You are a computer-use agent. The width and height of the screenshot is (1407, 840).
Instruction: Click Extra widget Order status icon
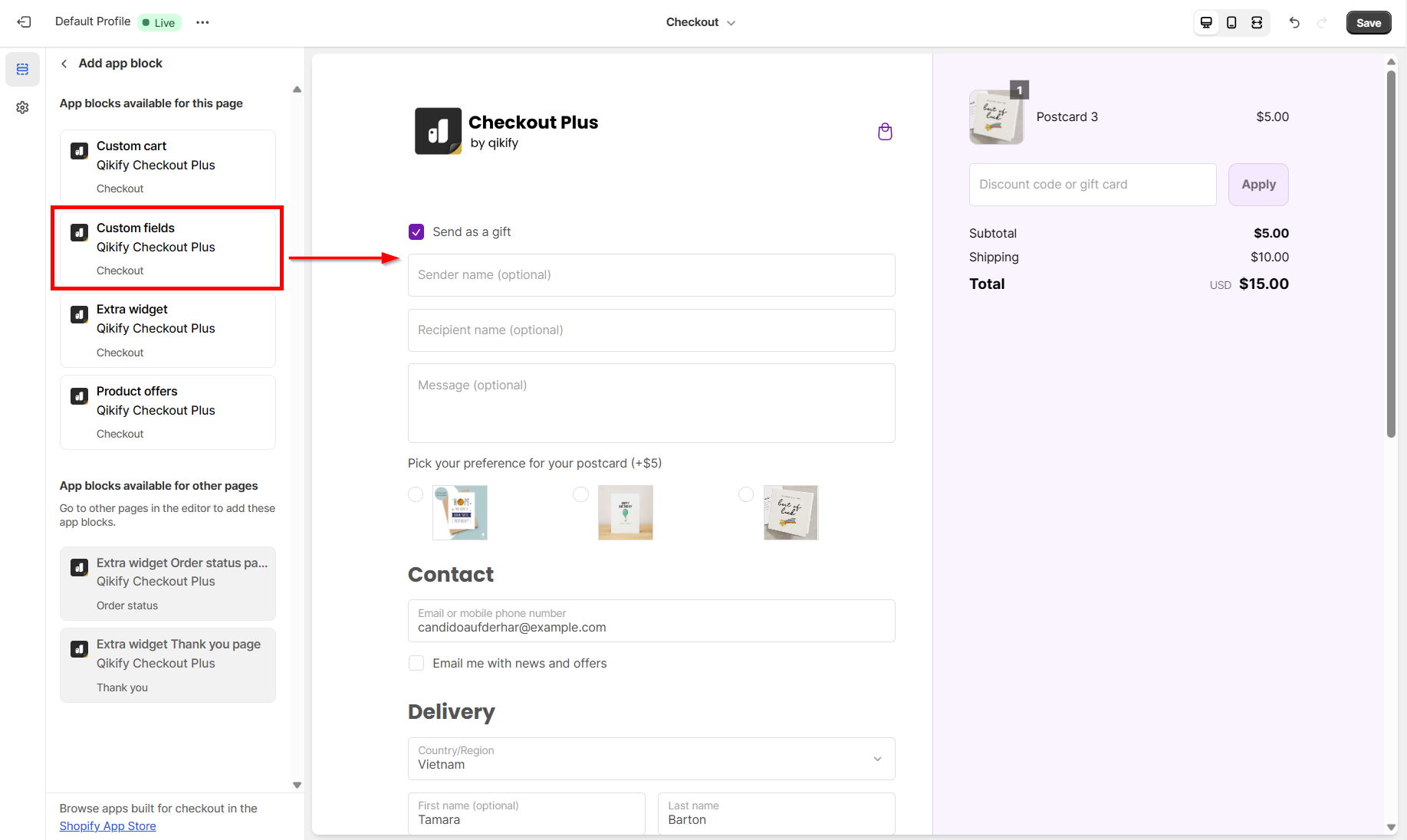tap(79, 567)
